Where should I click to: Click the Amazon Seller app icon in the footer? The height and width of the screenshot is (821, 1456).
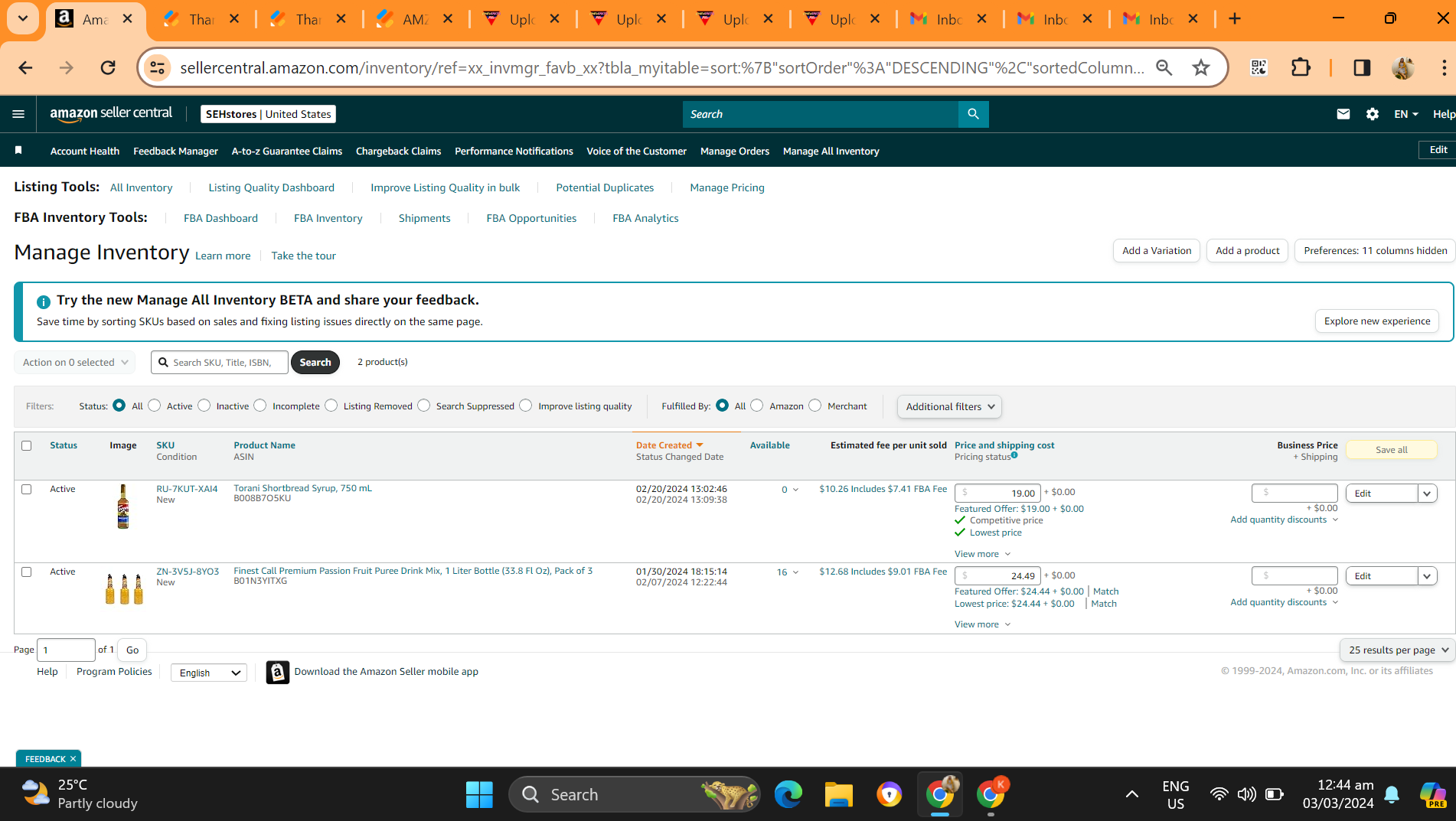click(278, 672)
